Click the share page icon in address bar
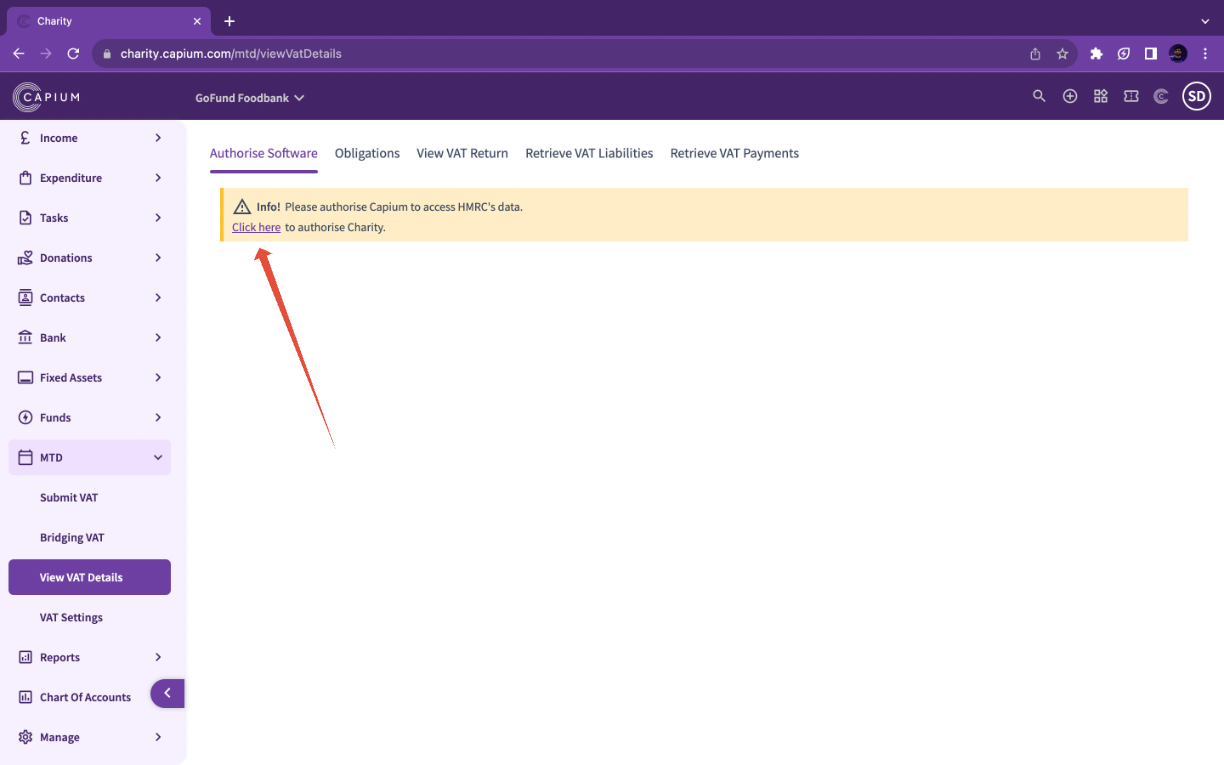 click(x=1035, y=54)
